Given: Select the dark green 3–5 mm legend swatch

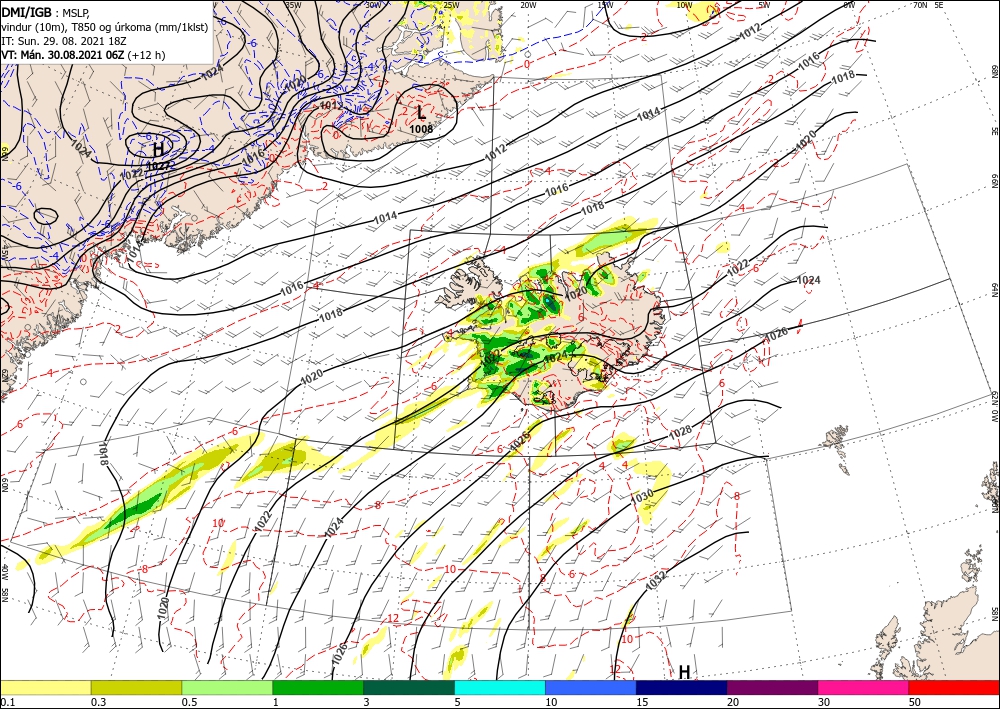Looking at the screenshot, I should click(x=409, y=687).
